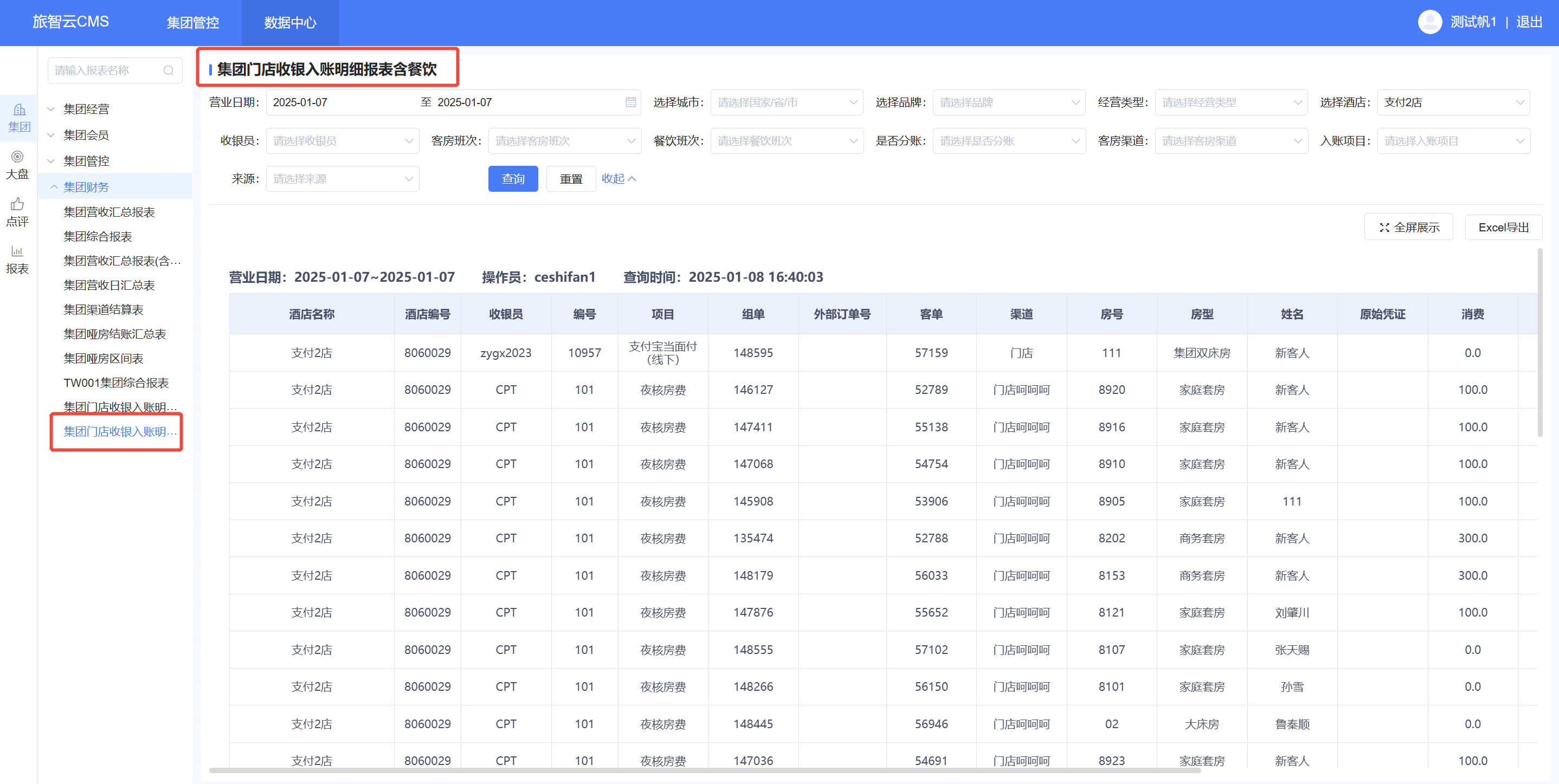Click the 重置 button
1559x784 pixels.
click(x=571, y=178)
